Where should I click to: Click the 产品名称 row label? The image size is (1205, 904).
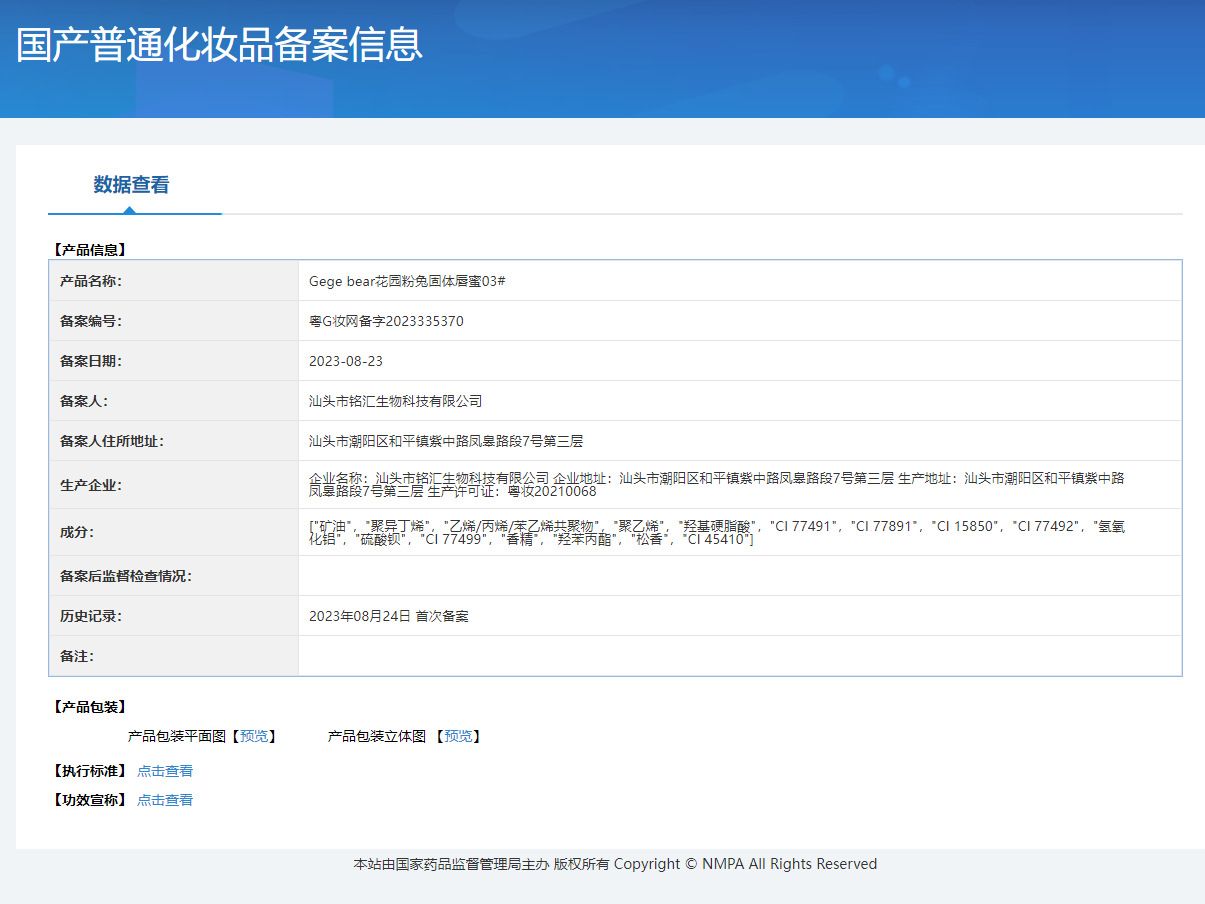tap(91, 281)
